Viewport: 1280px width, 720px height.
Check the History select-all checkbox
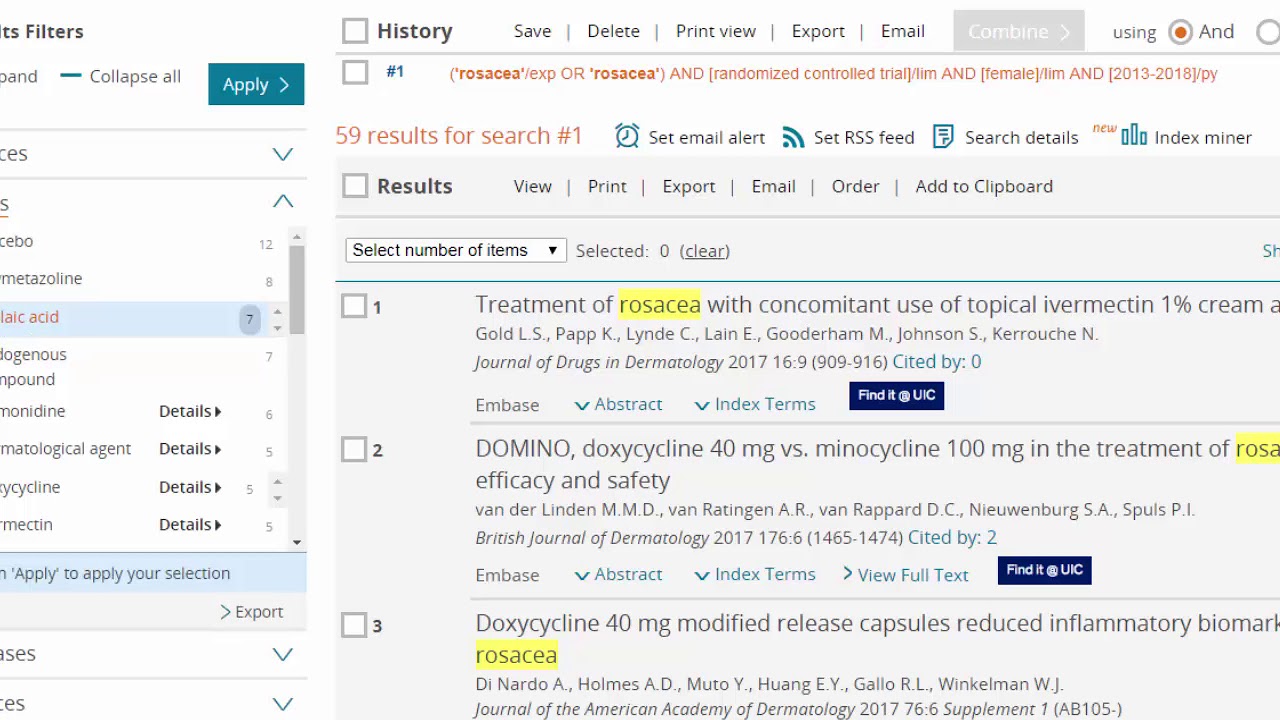(x=355, y=31)
